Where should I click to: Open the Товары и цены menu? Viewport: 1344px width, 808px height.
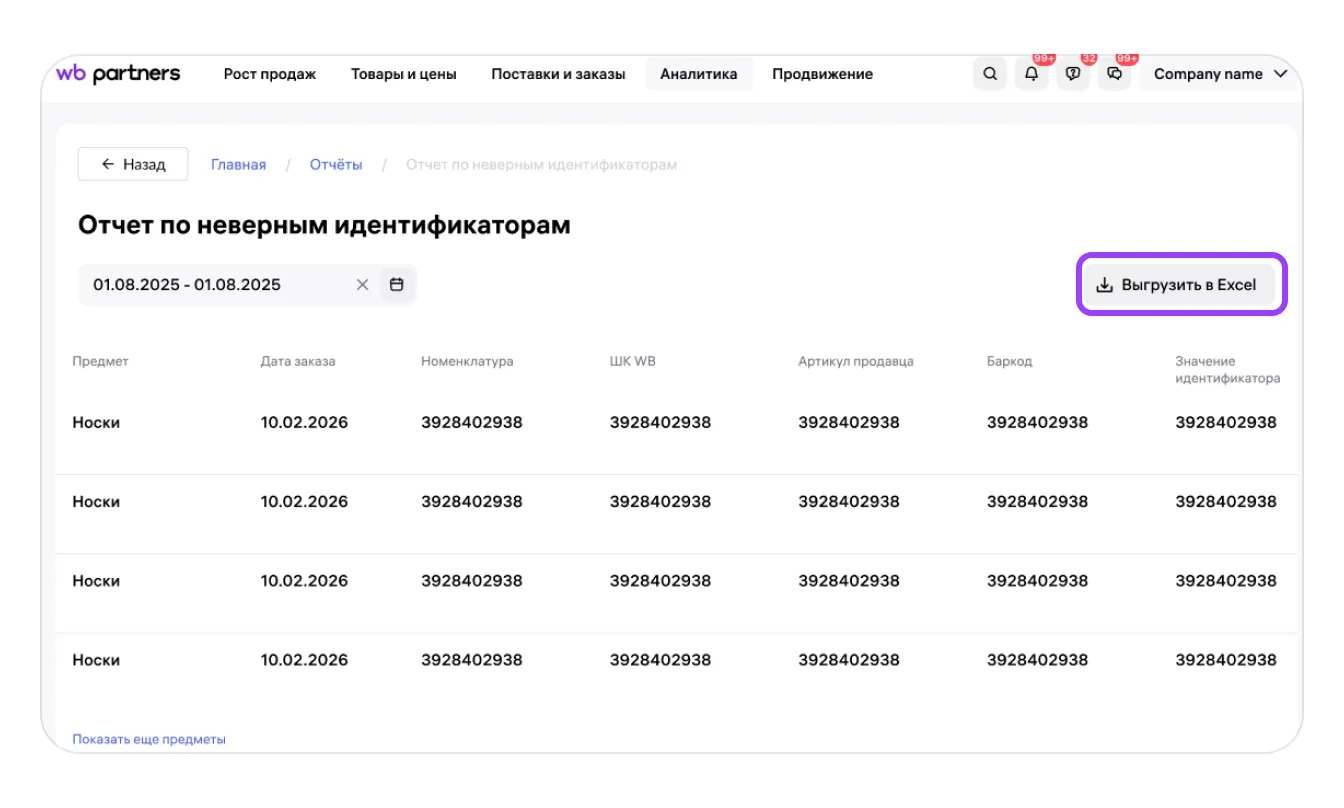coord(403,74)
